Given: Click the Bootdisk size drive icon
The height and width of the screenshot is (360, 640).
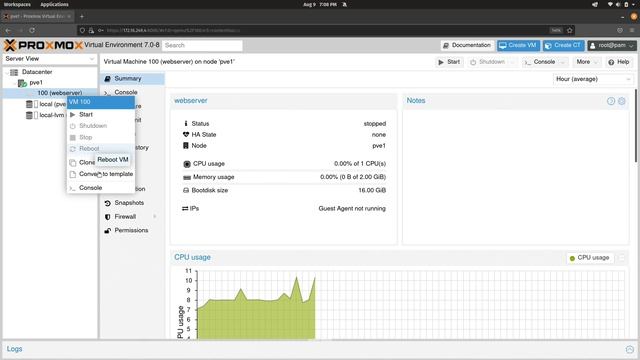Looking at the screenshot, I should coord(186,191).
